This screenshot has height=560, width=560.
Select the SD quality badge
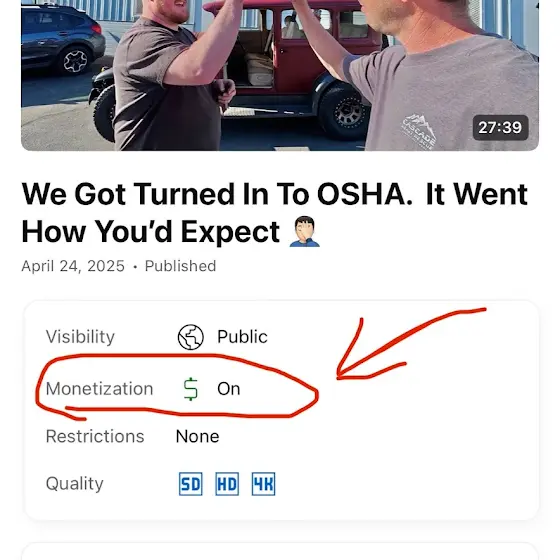191,484
